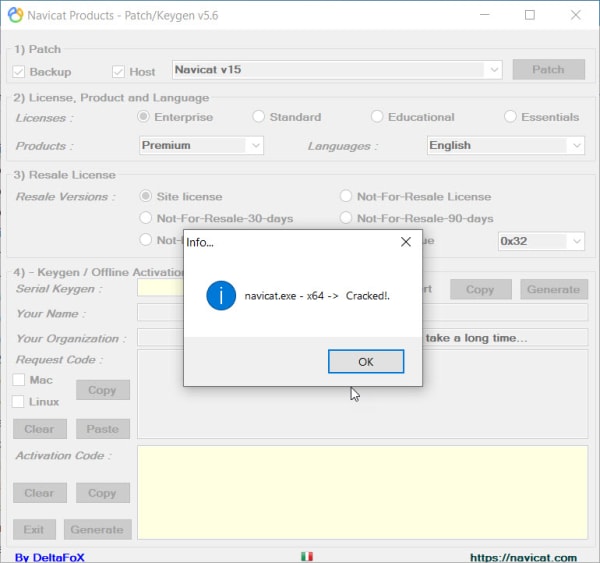Click Clear under Activation Code
Screen dimensions: 600x563
coord(40,493)
